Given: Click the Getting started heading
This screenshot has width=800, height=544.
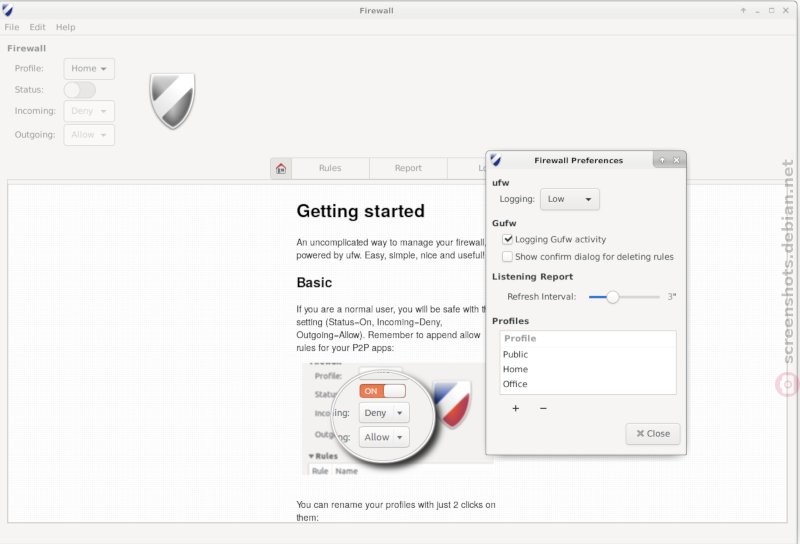Looking at the screenshot, I should pos(360,211).
